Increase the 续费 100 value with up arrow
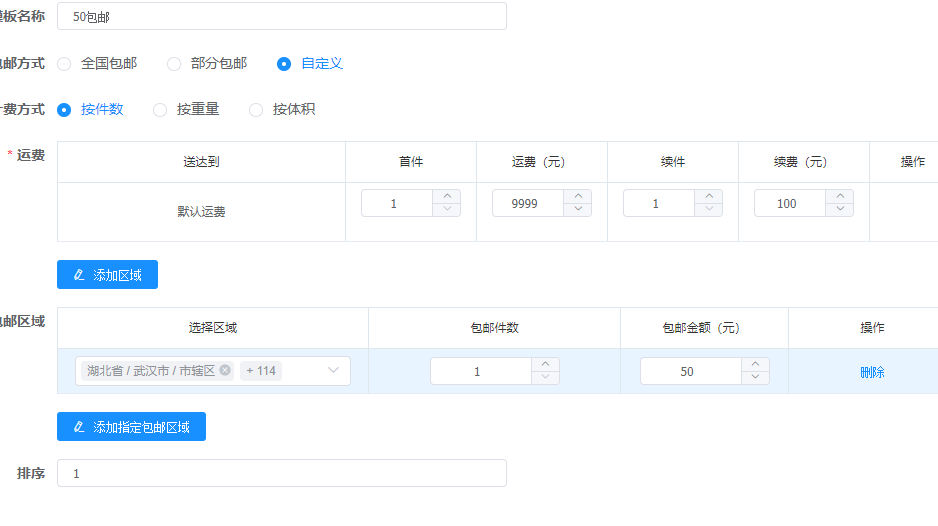 pyautogui.click(x=840, y=196)
